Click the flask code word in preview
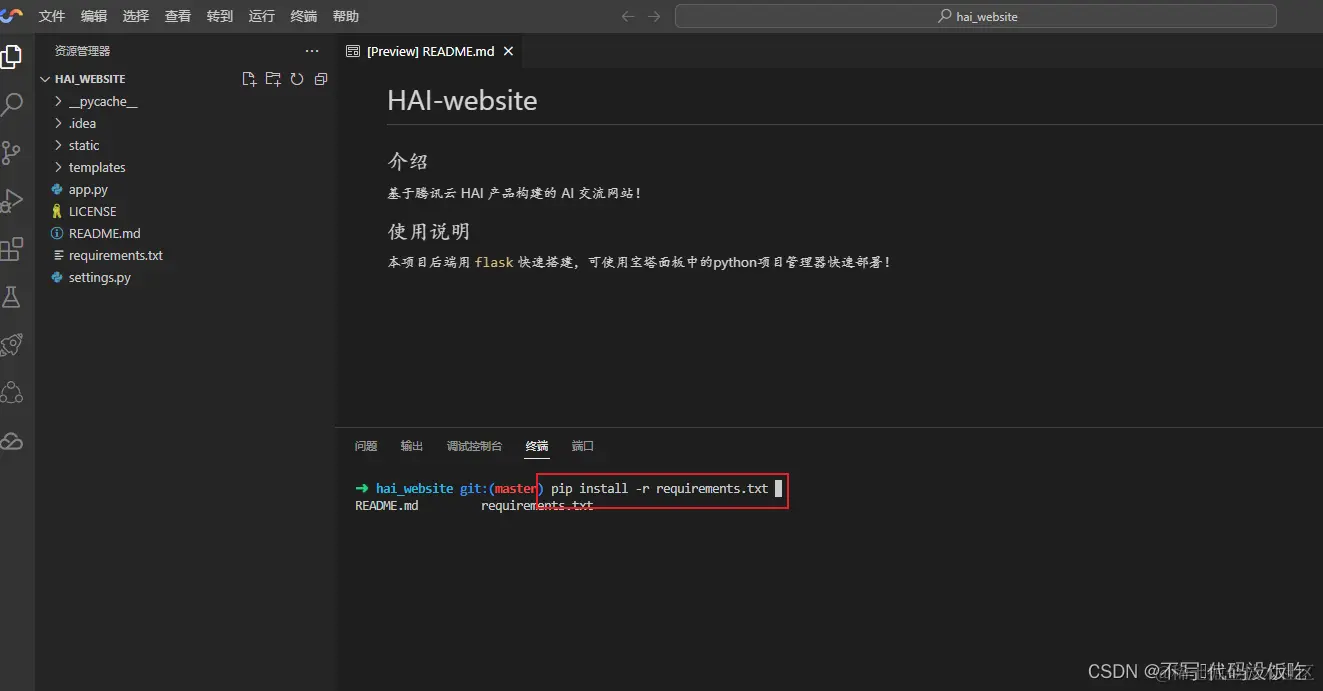 (494, 262)
